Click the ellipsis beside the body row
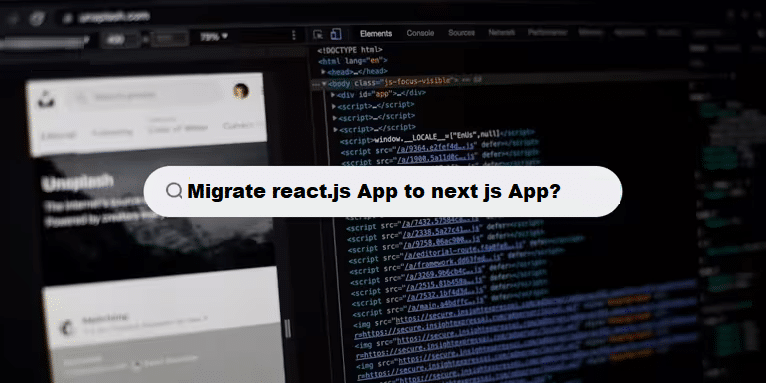Screen dimensions: 766x383 (x=316, y=84)
